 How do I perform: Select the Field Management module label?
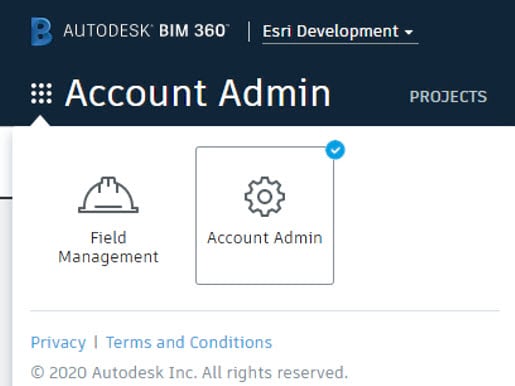(x=108, y=247)
